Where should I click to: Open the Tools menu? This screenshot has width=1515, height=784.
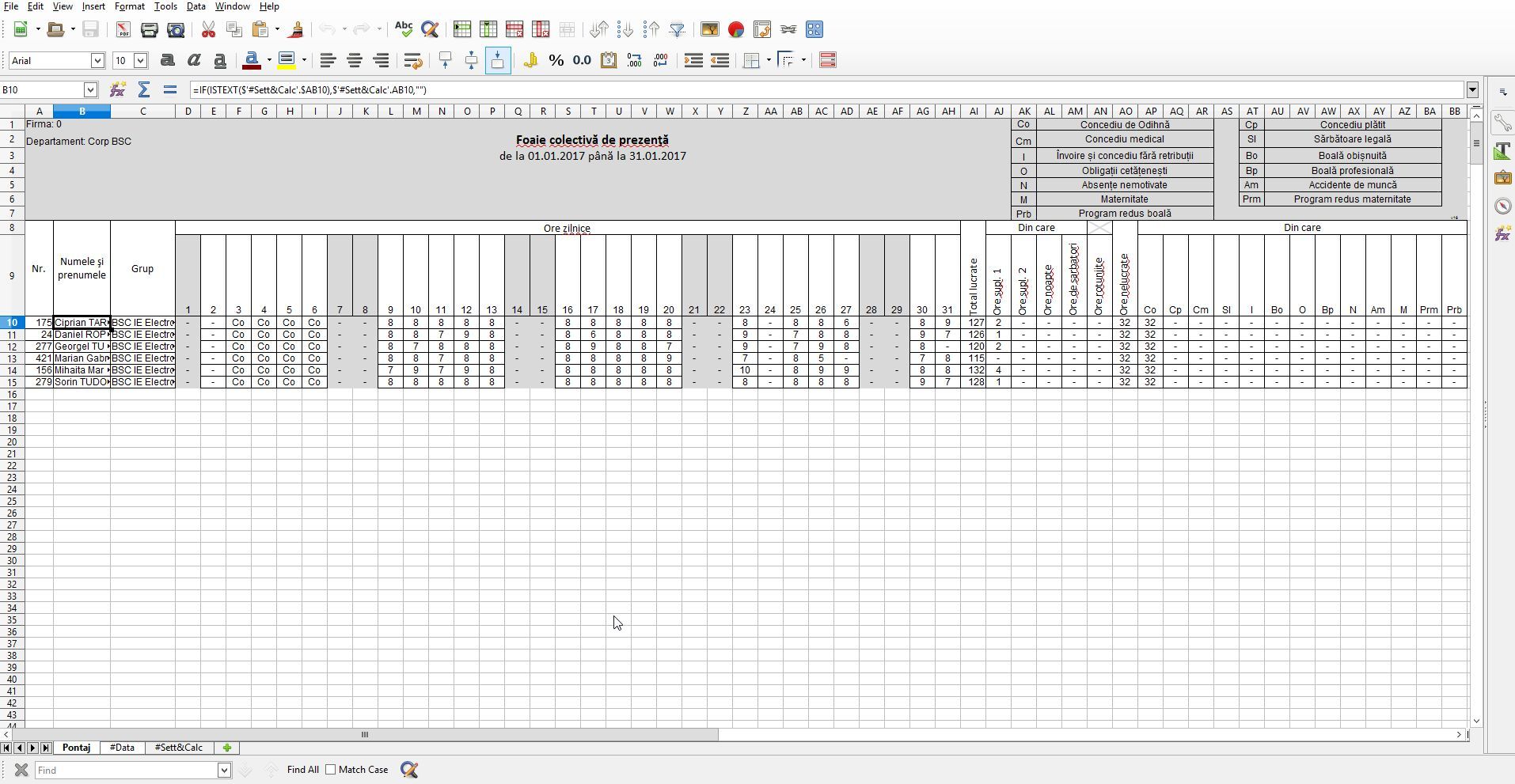pos(165,6)
